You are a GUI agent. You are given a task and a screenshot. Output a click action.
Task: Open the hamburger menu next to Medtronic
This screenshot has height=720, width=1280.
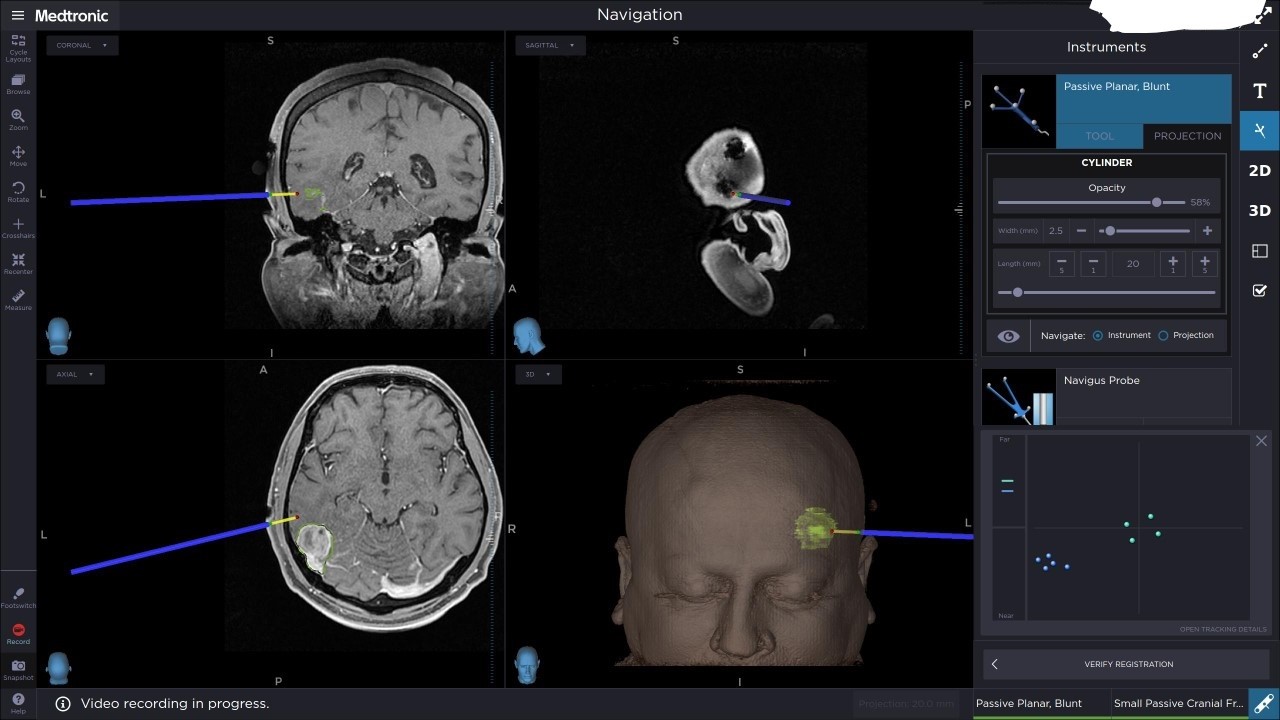point(17,15)
